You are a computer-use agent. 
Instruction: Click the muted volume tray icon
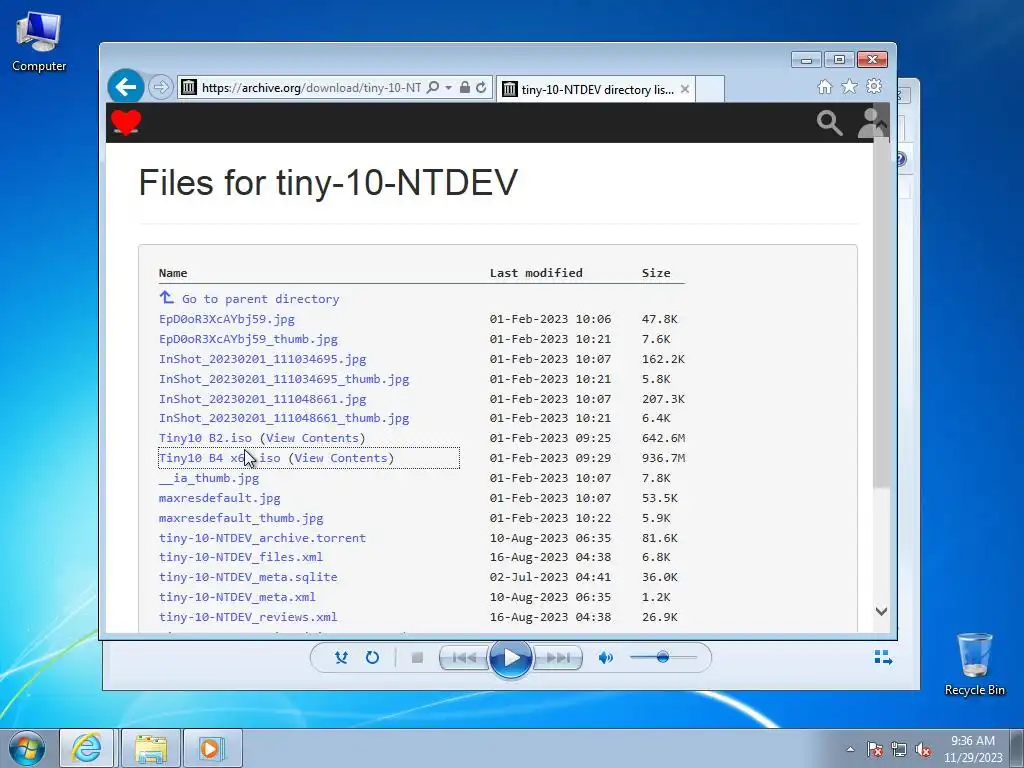tap(923, 750)
